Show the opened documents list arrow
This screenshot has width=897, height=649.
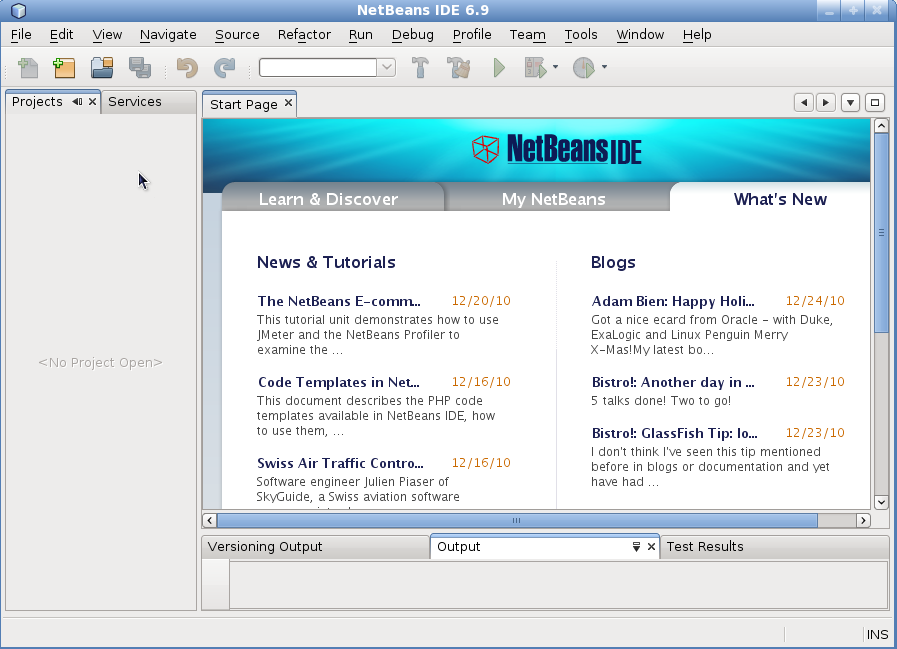851,103
